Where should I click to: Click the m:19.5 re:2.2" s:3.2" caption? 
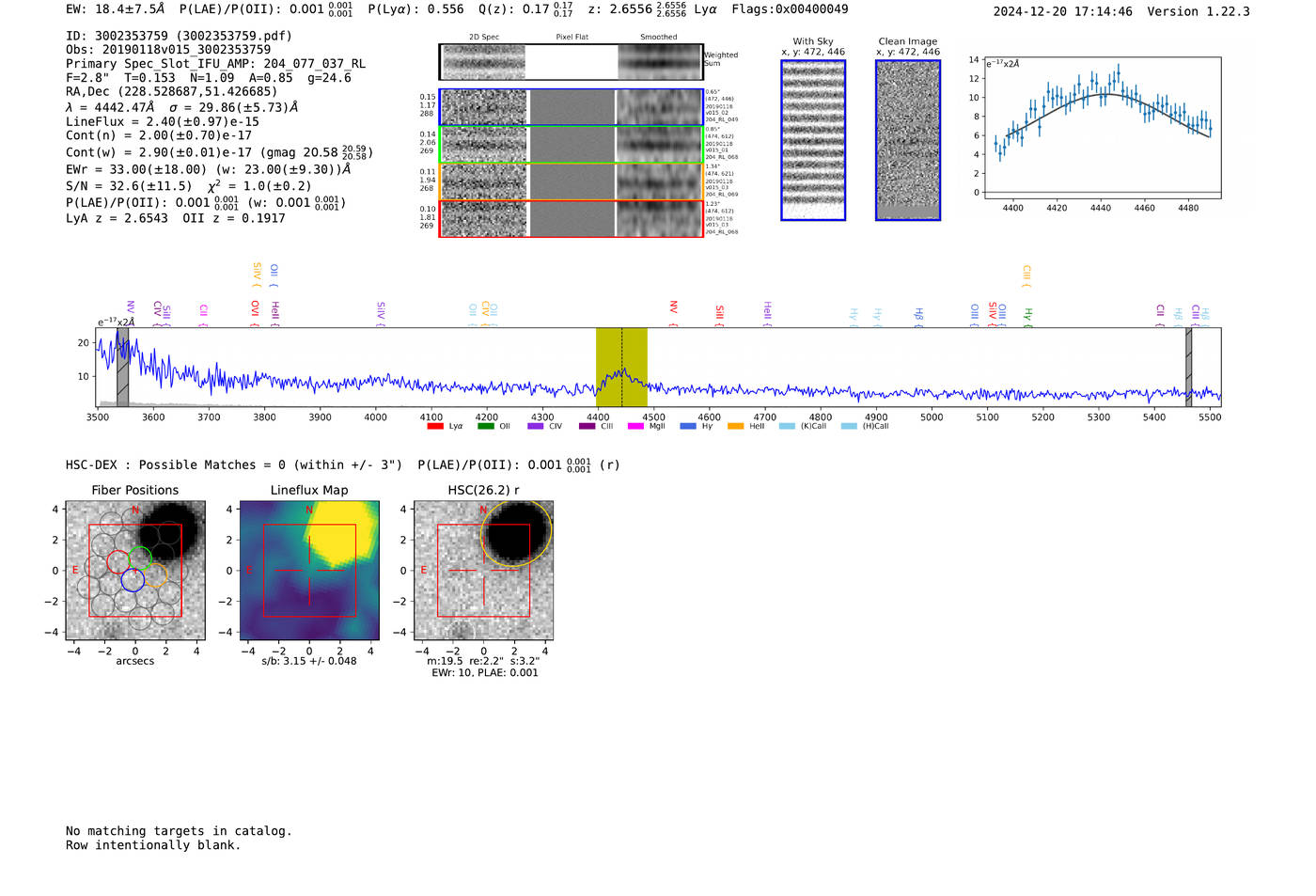click(x=484, y=661)
